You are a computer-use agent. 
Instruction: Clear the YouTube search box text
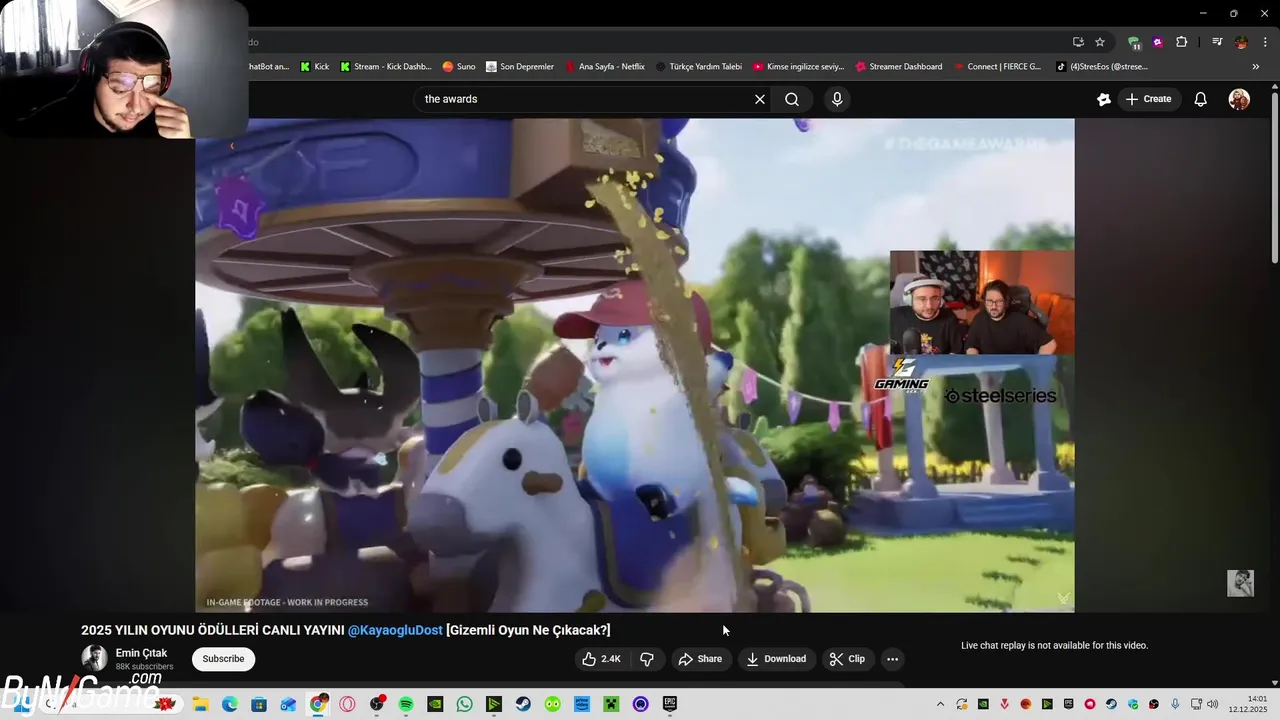click(760, 99)
